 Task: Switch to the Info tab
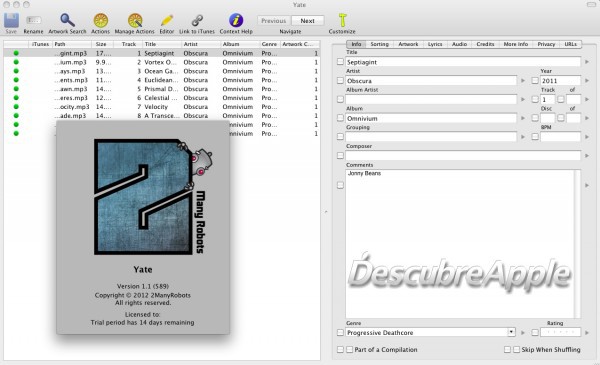click(356, 44)
